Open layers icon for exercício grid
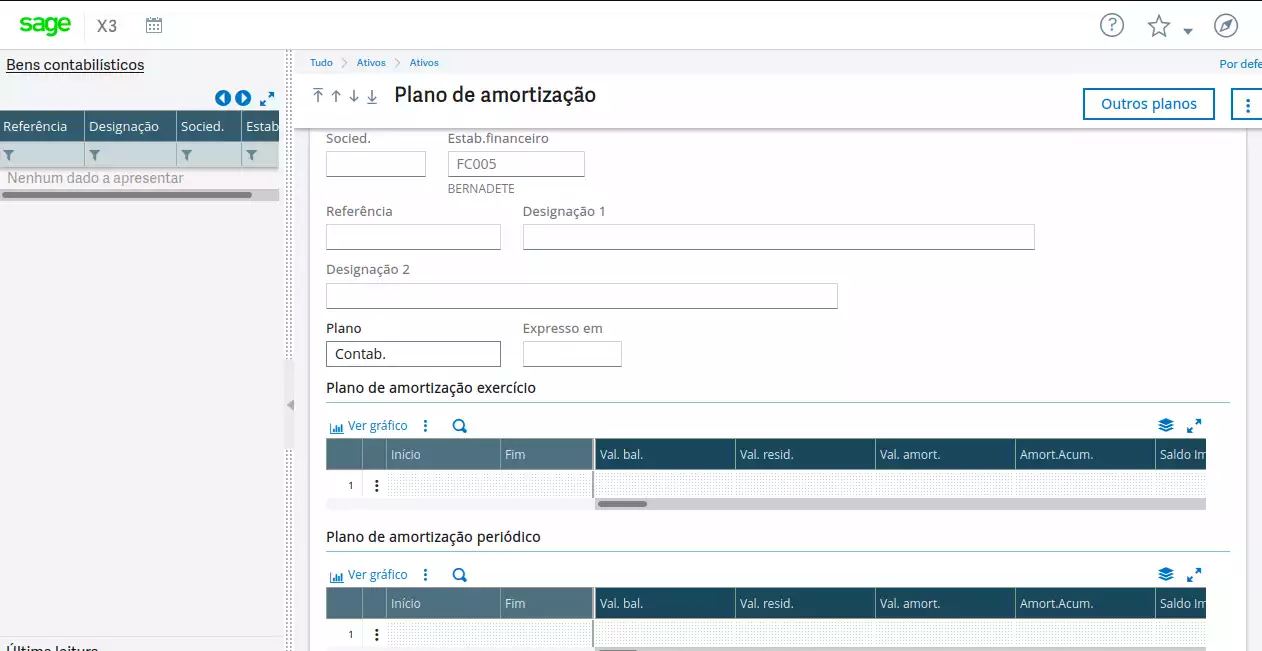1262x651 pixels. [1165, 426]
